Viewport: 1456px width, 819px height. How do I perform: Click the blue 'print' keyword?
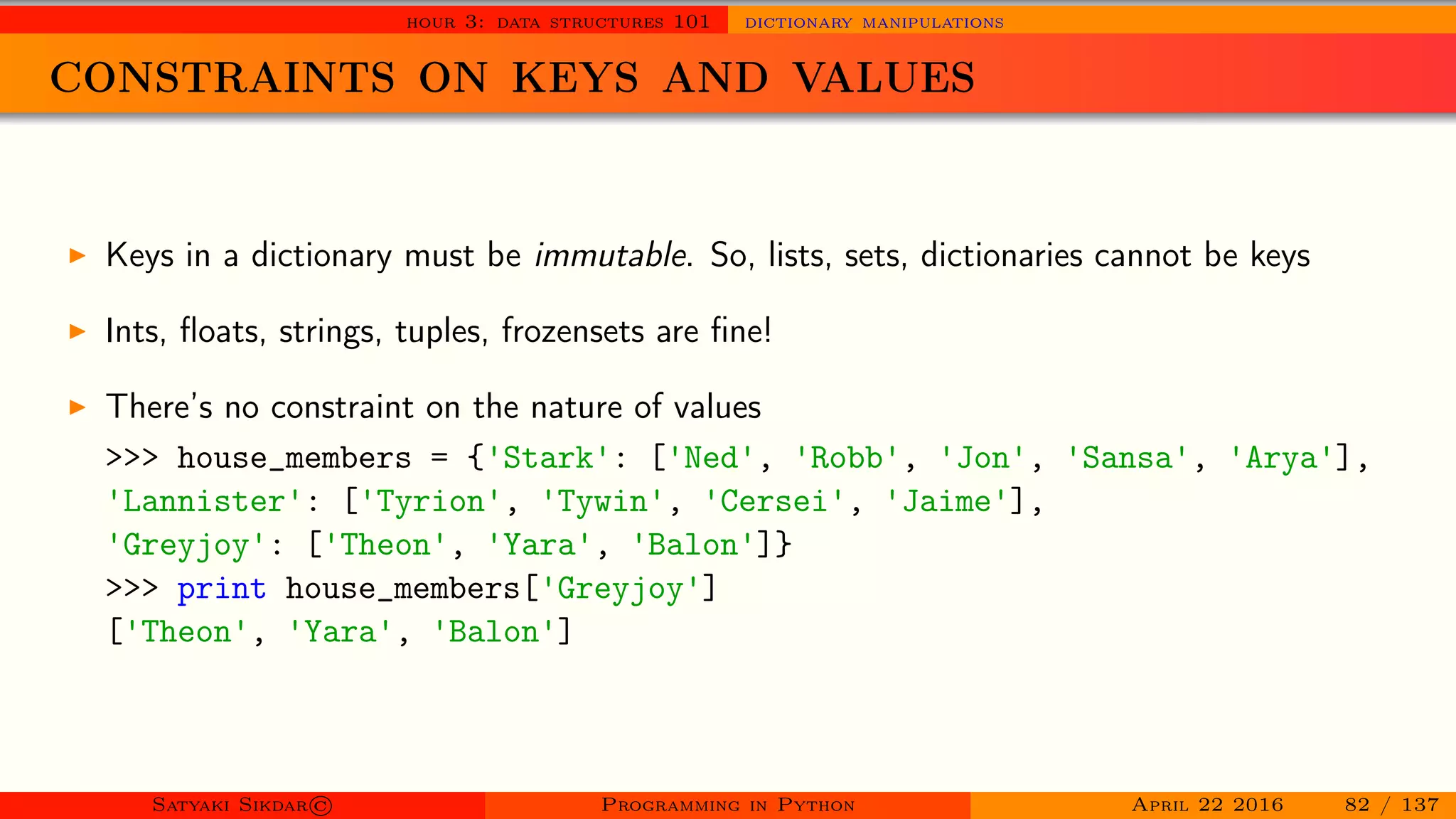pyautogui.click(x=222, y=589)
